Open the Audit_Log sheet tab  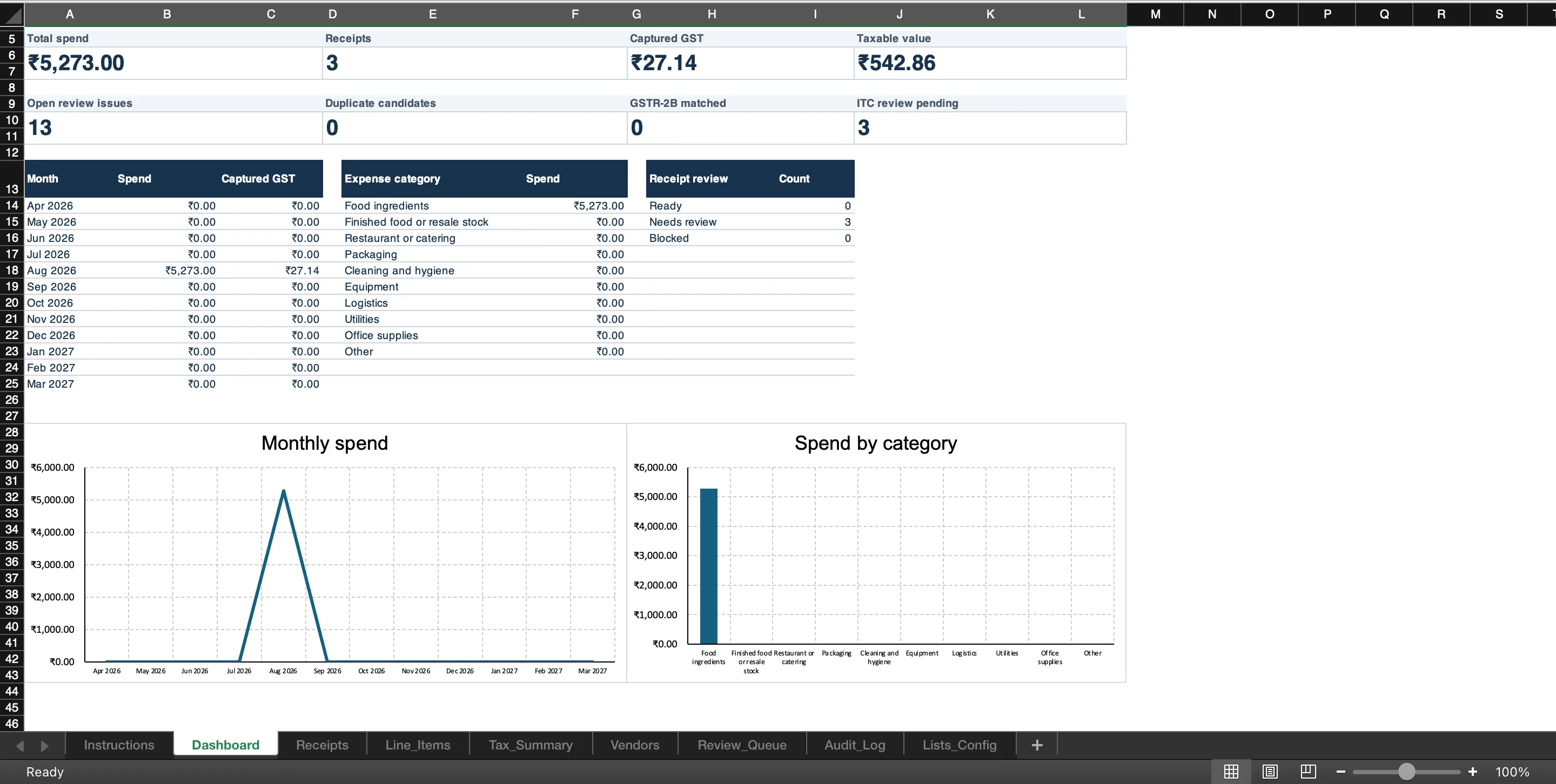pyautogui.click(x=855, y=745)
